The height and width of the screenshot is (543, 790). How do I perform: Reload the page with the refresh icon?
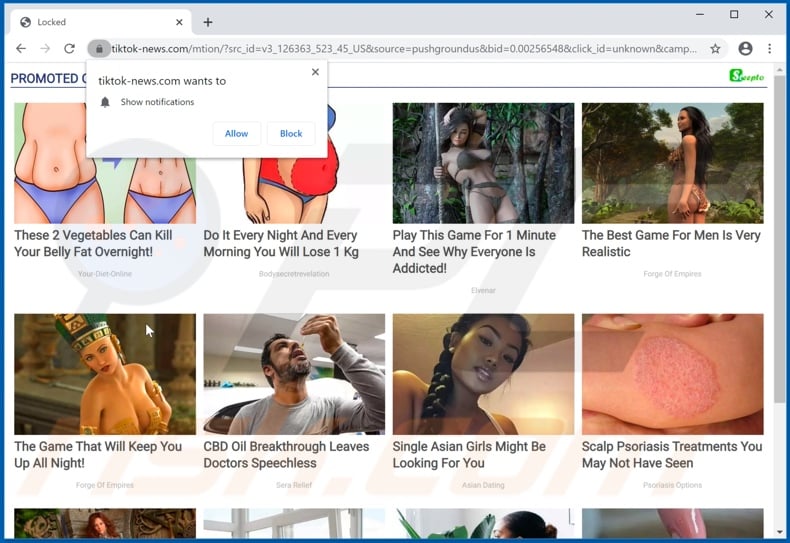tap(70, 48)
